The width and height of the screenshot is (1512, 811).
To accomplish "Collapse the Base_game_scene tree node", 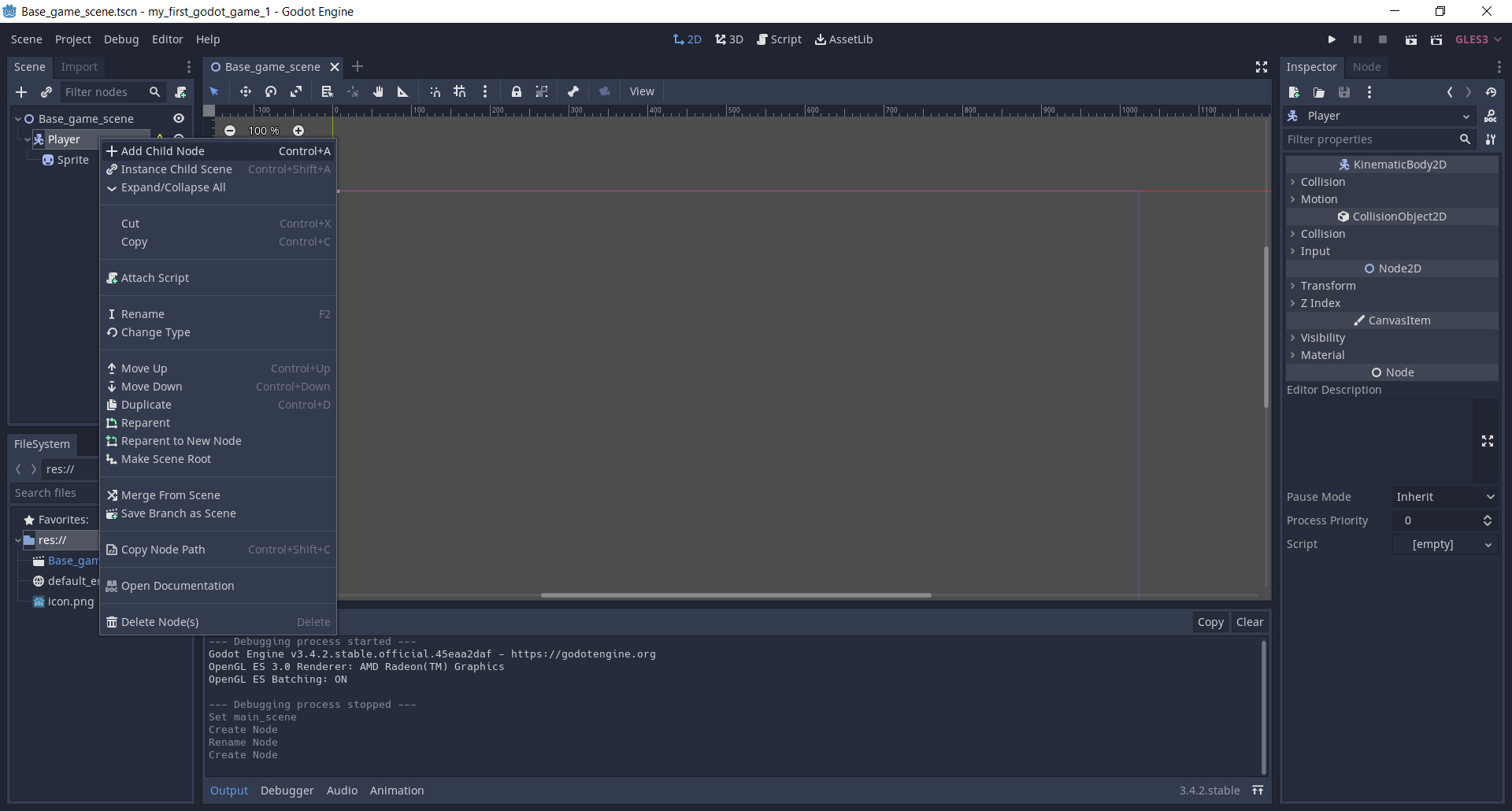I will pyautogui.click(x=18, y=119).
